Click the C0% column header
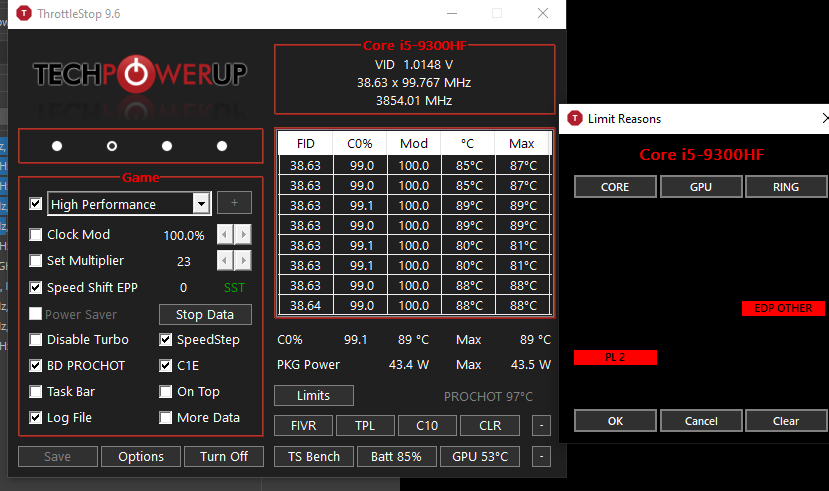The height and width of the screenshot is (491, 829). coord(360,144)
